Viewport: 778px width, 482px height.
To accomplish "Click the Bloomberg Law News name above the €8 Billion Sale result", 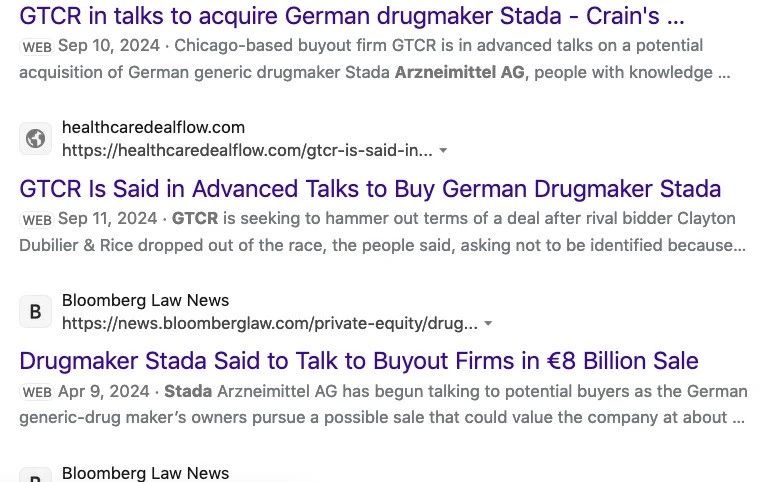I will tap(145, 300).
